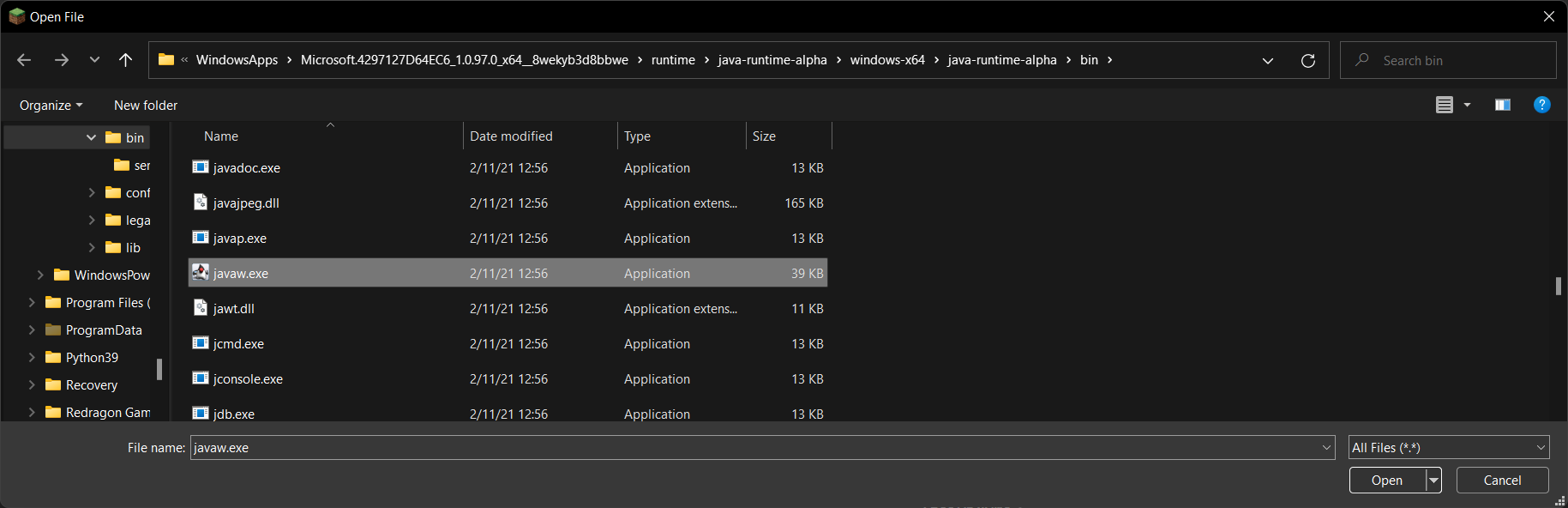
Task: Go up one folder level
Action: coord(125,60)
